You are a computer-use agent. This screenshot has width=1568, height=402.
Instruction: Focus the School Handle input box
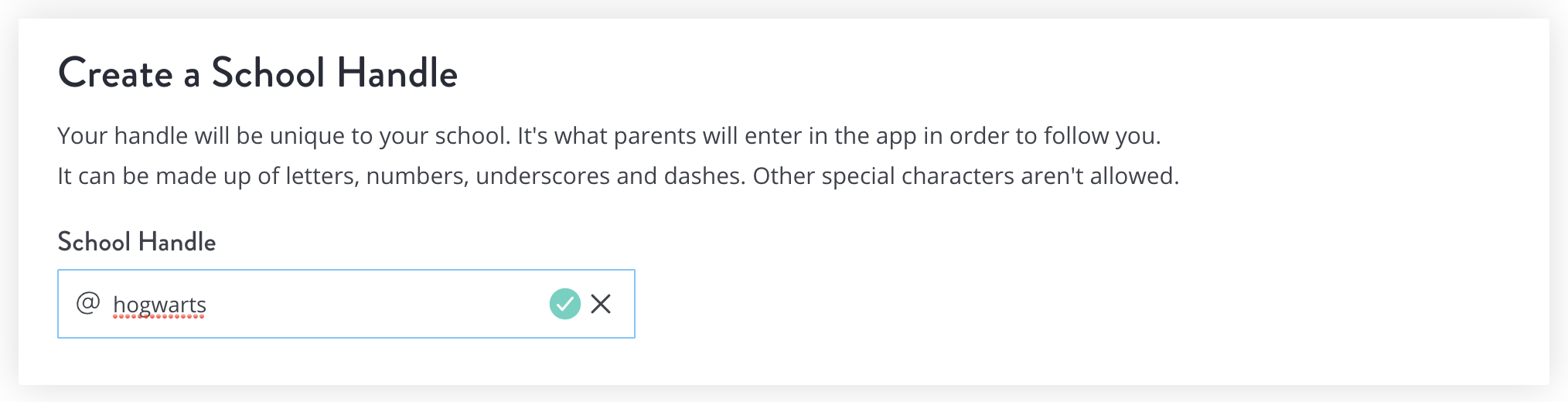click(346, 304)
